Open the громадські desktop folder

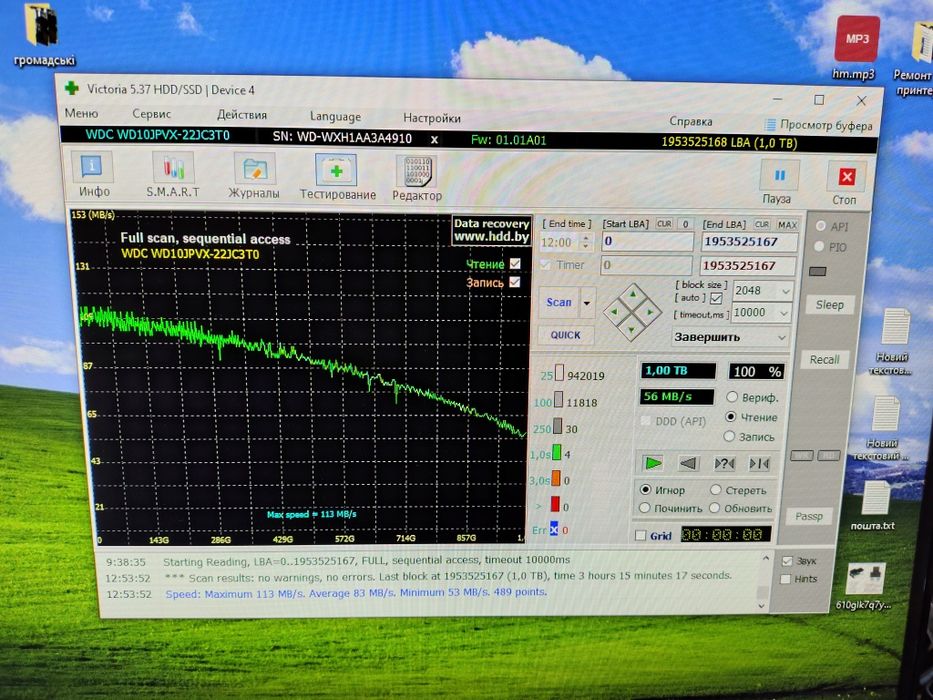click(43, 35)
